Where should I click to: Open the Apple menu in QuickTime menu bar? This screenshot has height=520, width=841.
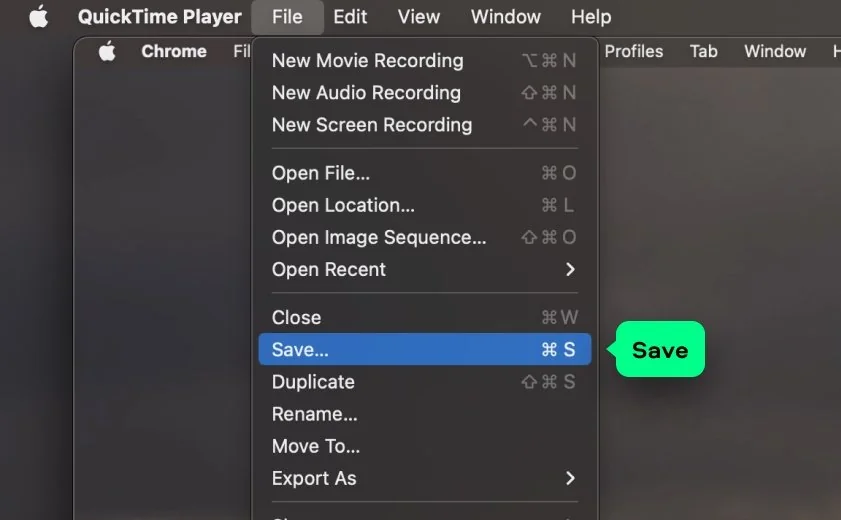pyautogui.click(x=39, y=17)
